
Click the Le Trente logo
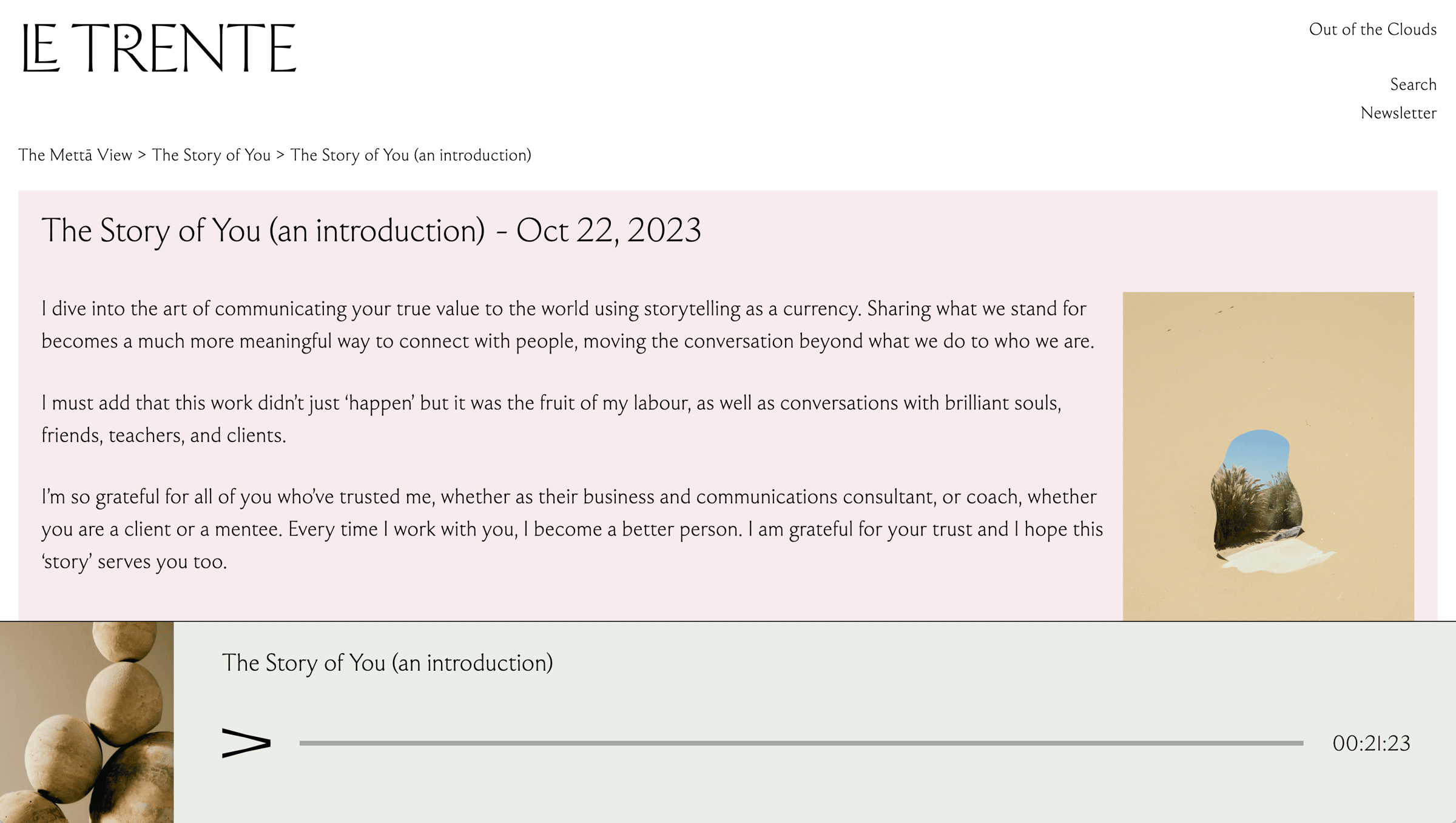pos(159,48)
